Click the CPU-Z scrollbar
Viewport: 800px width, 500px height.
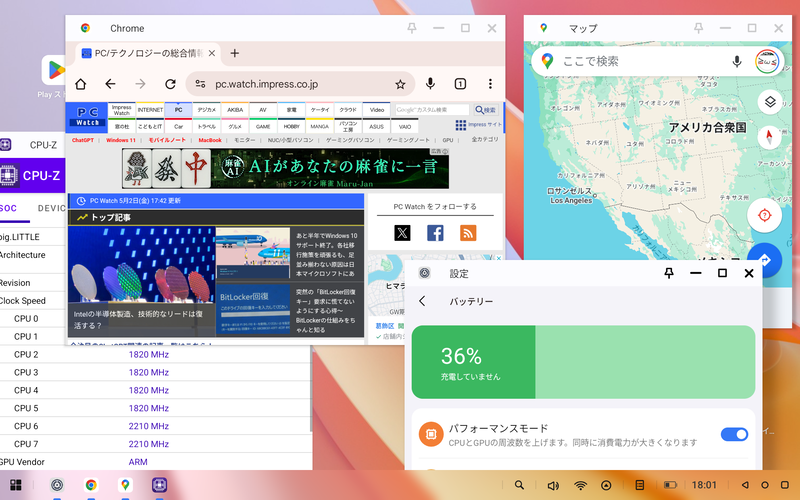coord(311,388)
